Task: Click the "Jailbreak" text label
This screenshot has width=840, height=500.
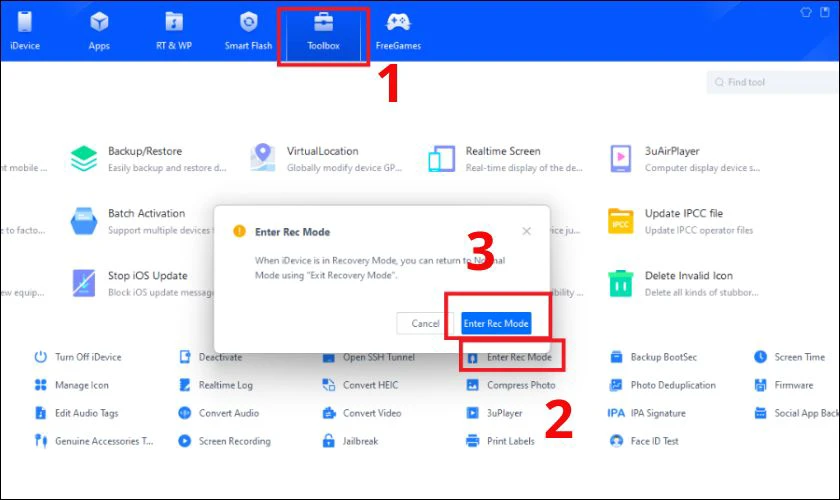Action: (x=361, y=441)
